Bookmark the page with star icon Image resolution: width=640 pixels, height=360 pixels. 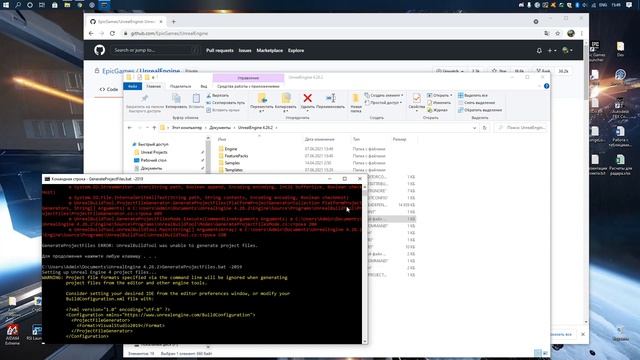558,33
